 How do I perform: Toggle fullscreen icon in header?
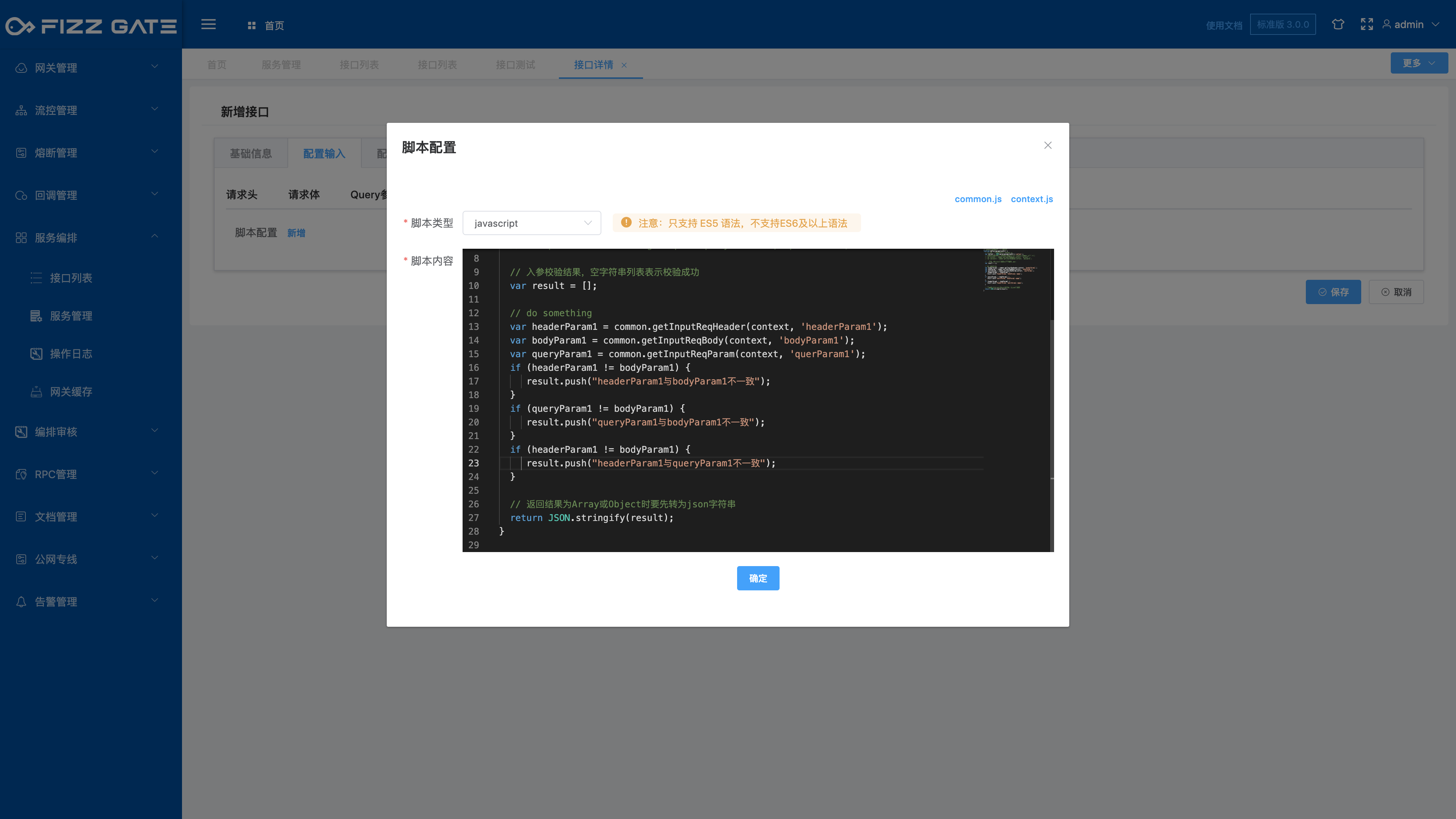point(1367,24)
